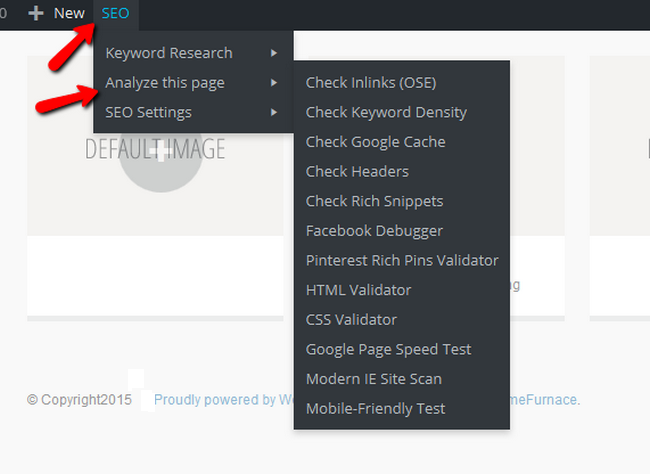Expand the Analyze this page submenu

(x=165, y=83)
